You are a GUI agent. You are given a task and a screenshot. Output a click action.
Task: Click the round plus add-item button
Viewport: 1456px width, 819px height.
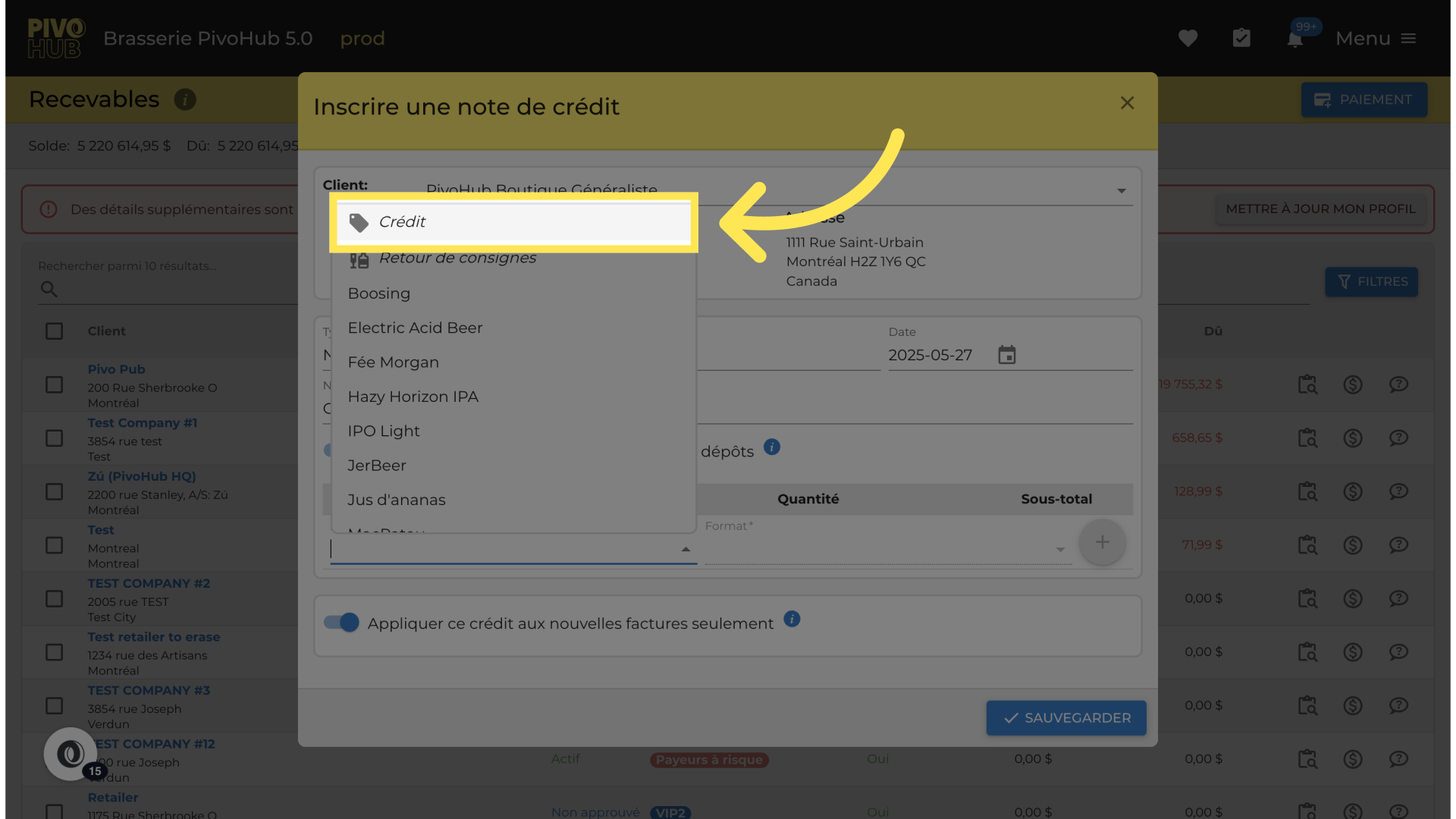pos(1102,542)
